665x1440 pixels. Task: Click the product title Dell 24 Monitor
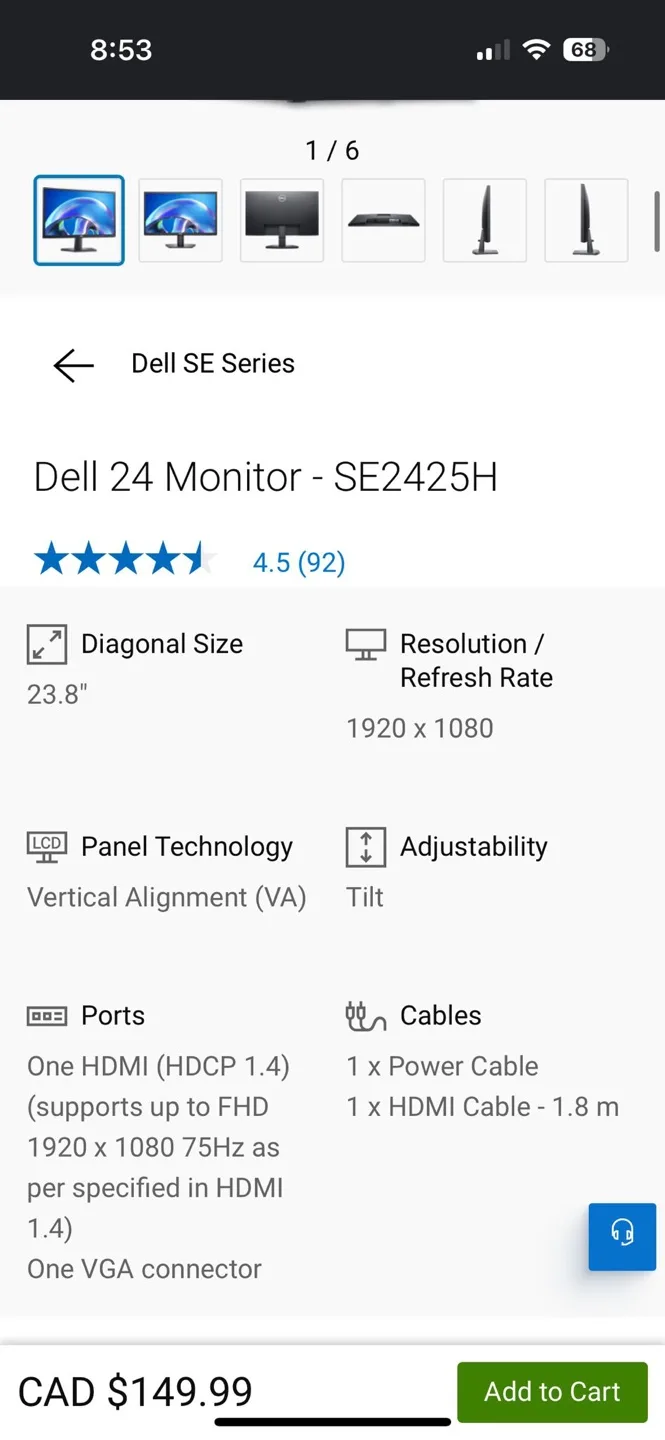point(265,477)
